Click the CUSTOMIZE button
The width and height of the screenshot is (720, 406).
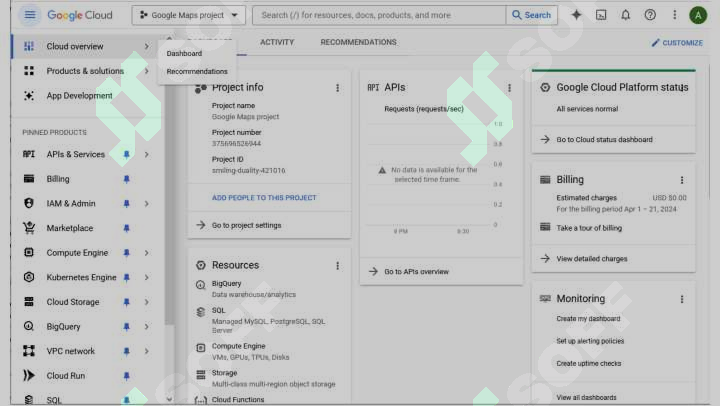677,43
